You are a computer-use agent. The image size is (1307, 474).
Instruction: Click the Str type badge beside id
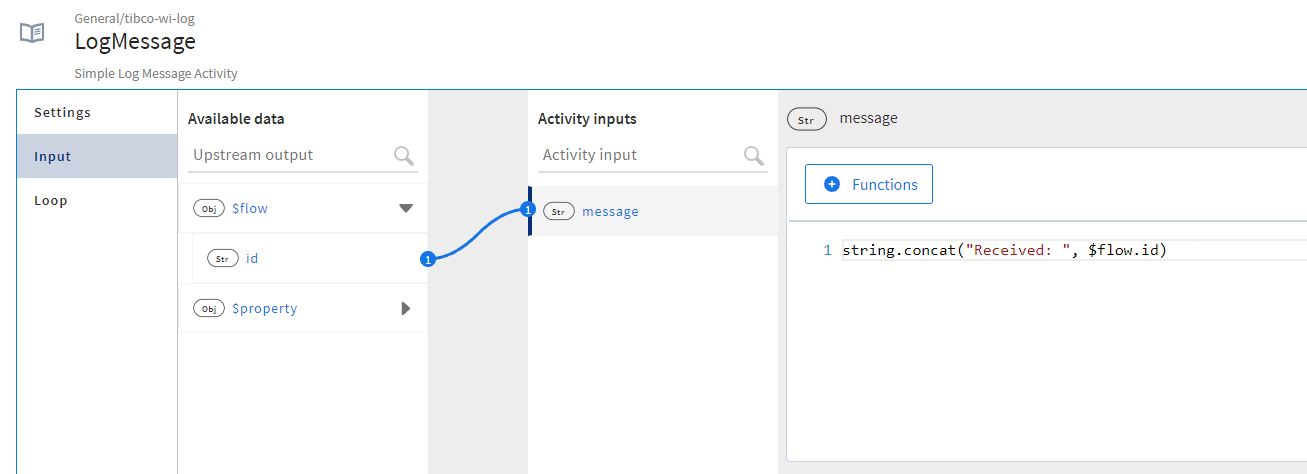click(223, 258)
